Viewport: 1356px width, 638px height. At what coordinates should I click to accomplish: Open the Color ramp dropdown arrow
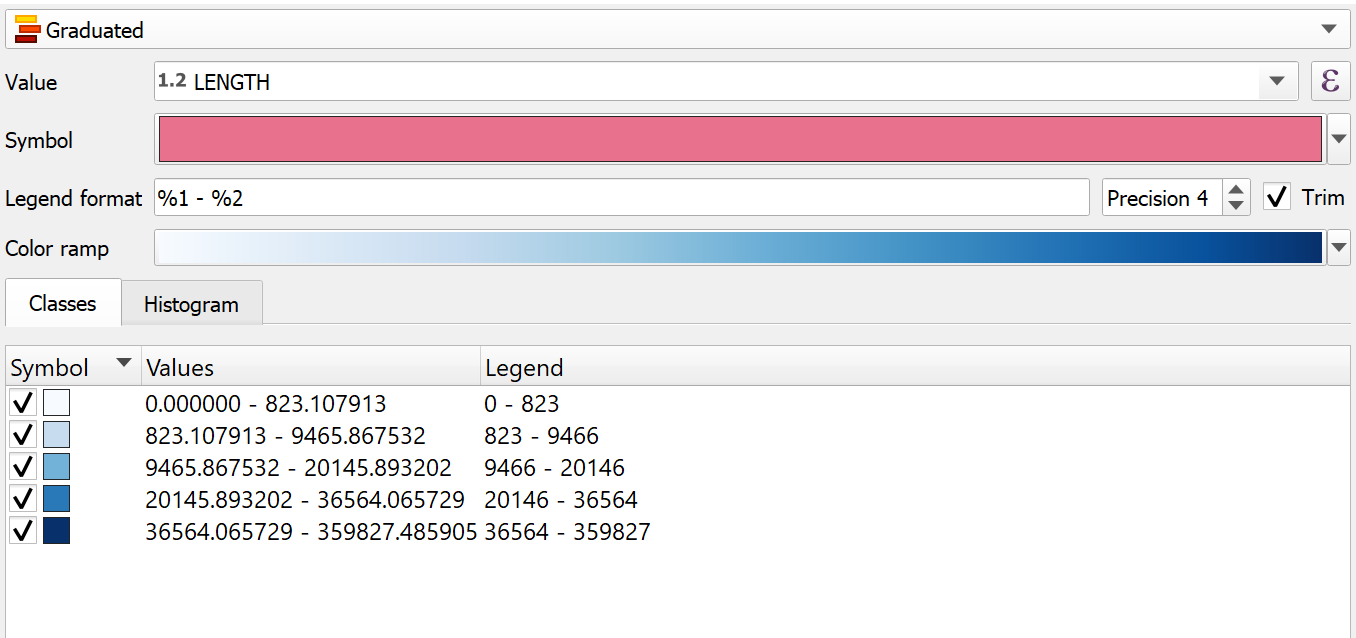point(1339,249)
